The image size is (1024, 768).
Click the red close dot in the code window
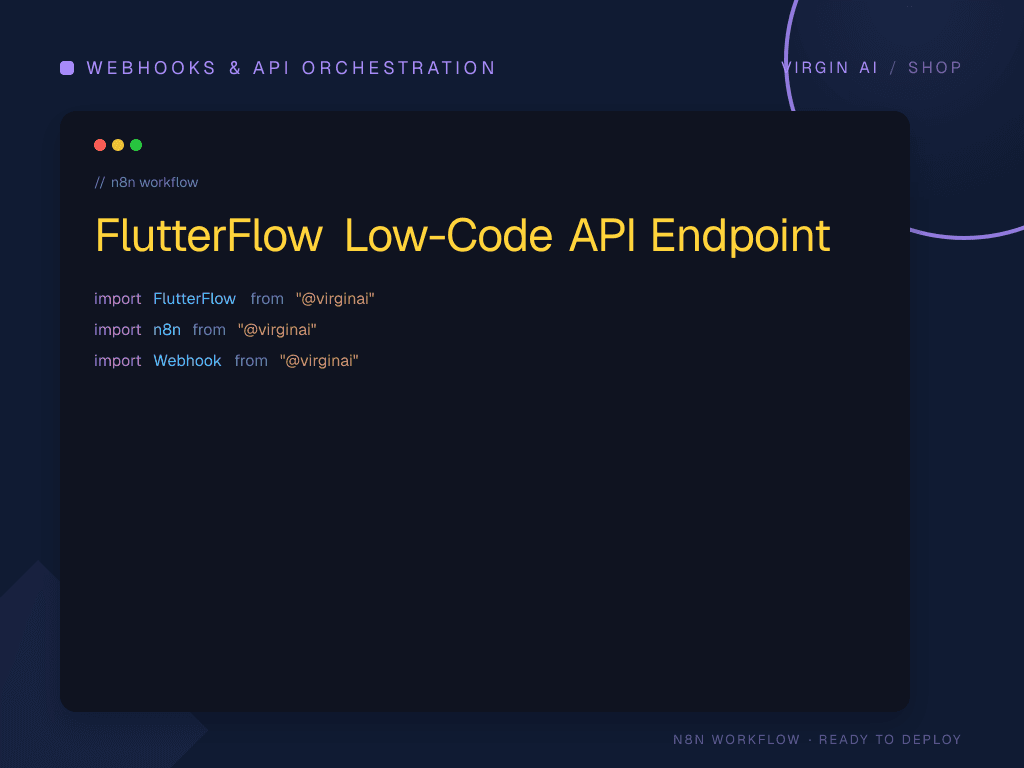tap(100, 145)
